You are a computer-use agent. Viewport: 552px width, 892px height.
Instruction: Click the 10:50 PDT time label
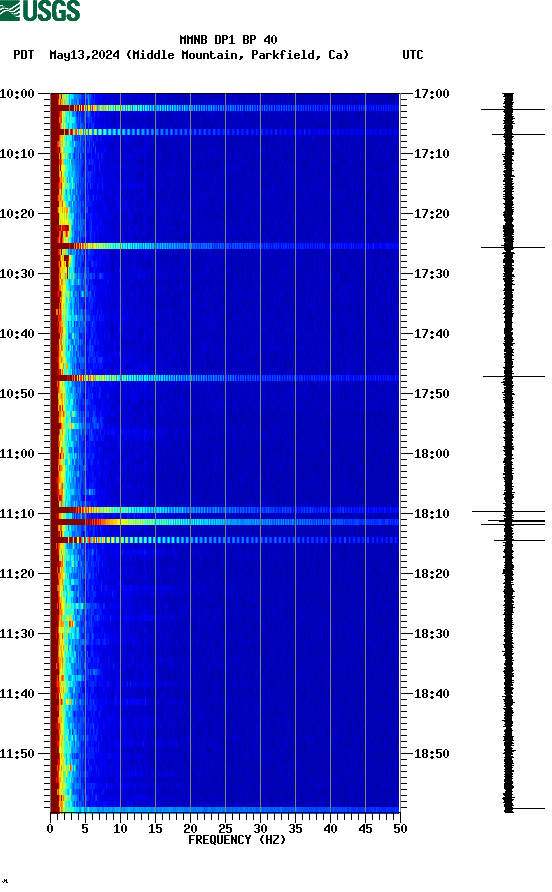point(17,394)
